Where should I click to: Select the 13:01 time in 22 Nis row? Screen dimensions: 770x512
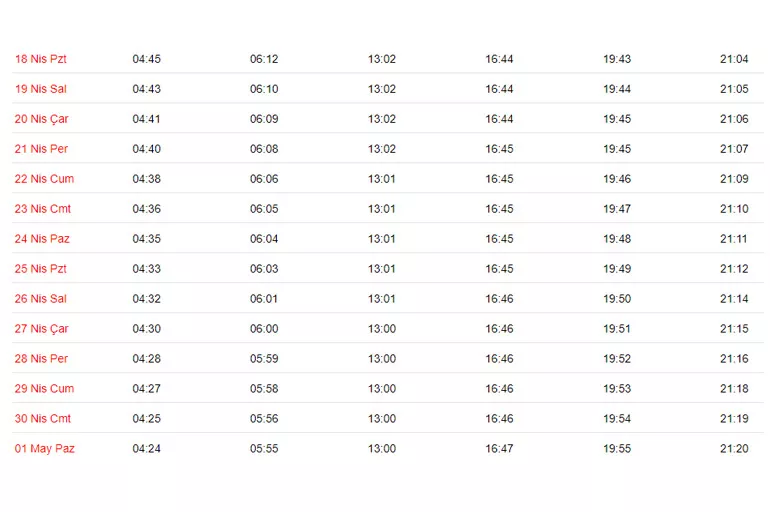click(382, 179)
